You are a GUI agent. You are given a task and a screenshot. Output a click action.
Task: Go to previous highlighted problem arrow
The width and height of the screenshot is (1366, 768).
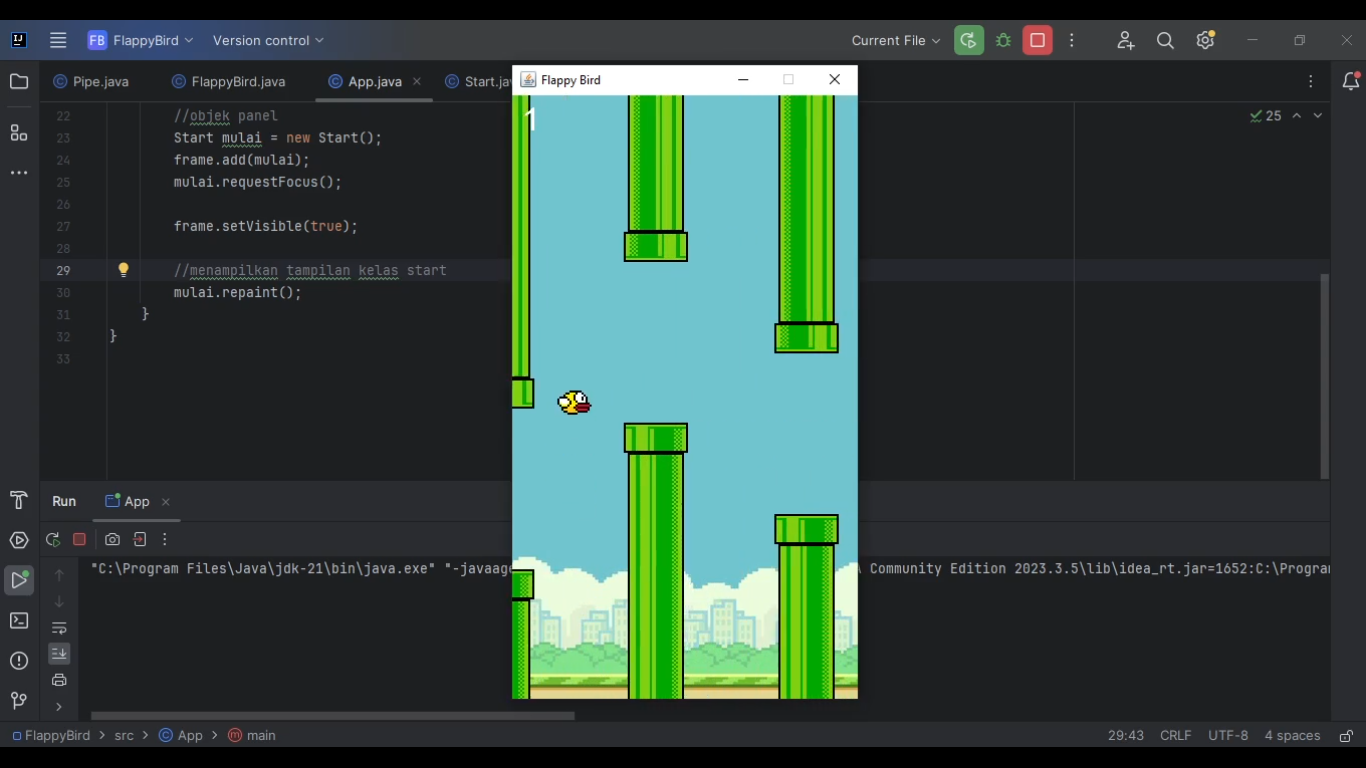point(1297,116)
